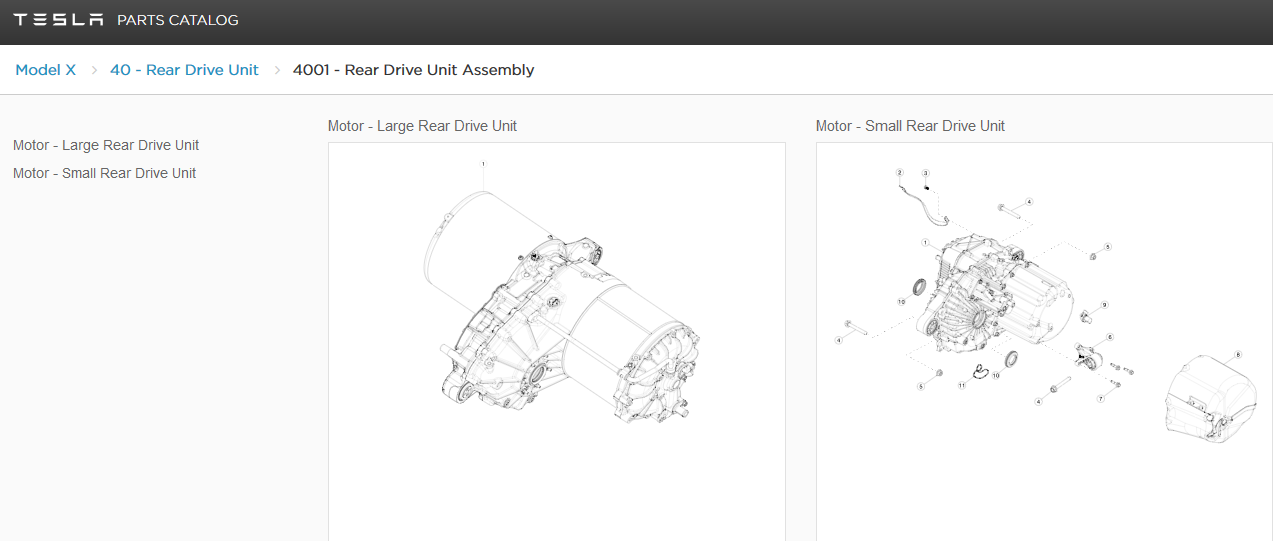Click the 4001 - Rear Drive Unit Assembly breadcrumb text
Viewport: 1273px width, 541px height.
coord(413,70)
